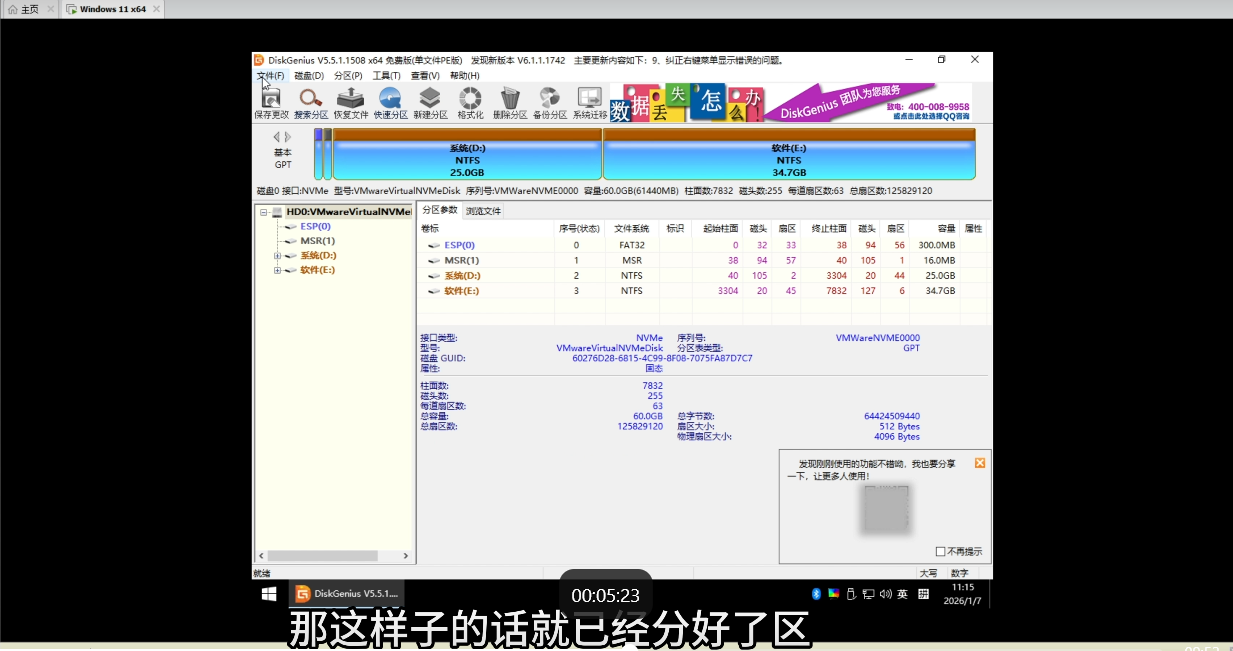Select 系统(D:) in the disk tree
Image resolution: width=1233 pixels, height=651 pixels.
coord(318,256)
